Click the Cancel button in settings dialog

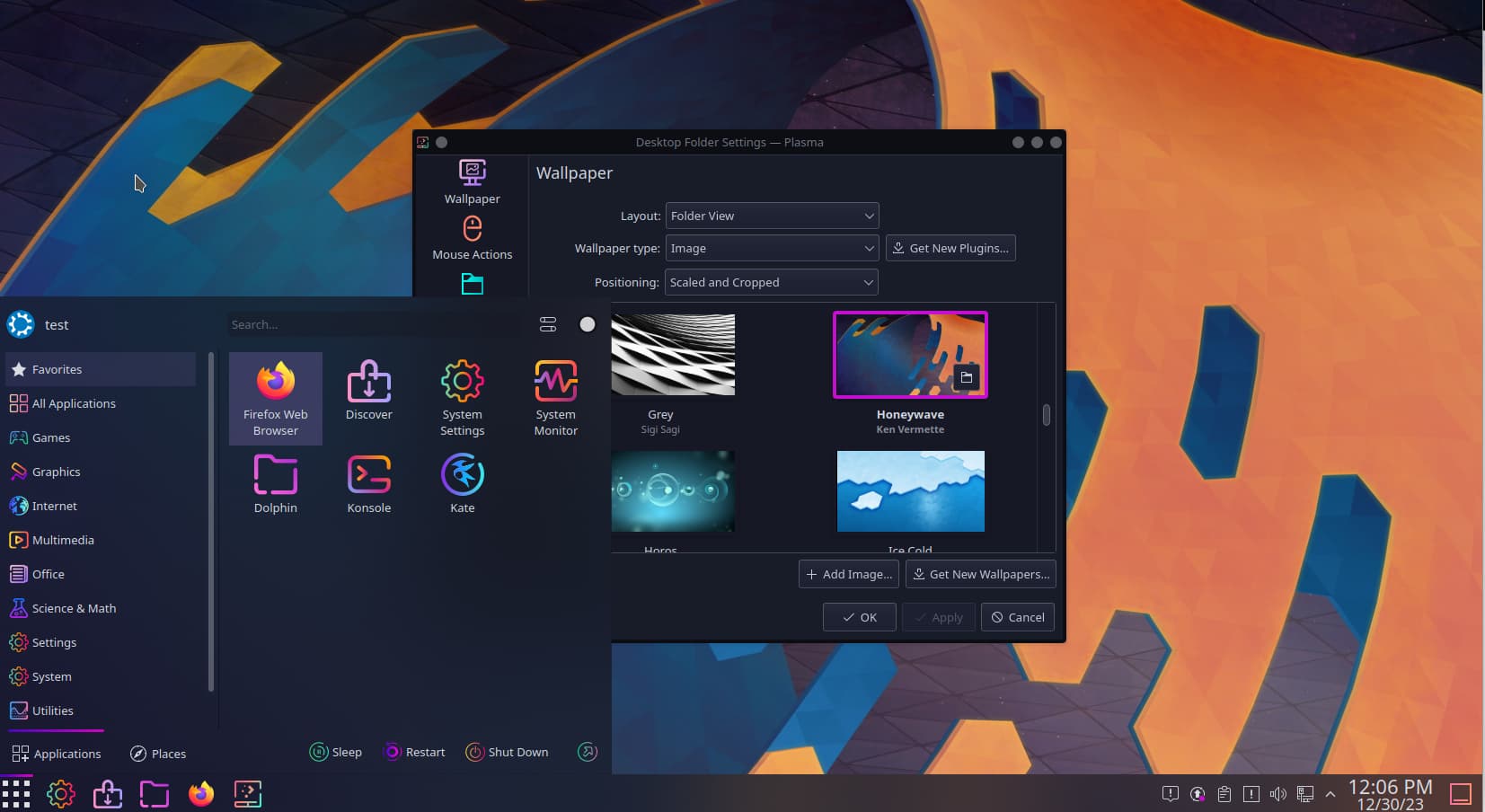pyautogui.click(x=1018, y=617)
